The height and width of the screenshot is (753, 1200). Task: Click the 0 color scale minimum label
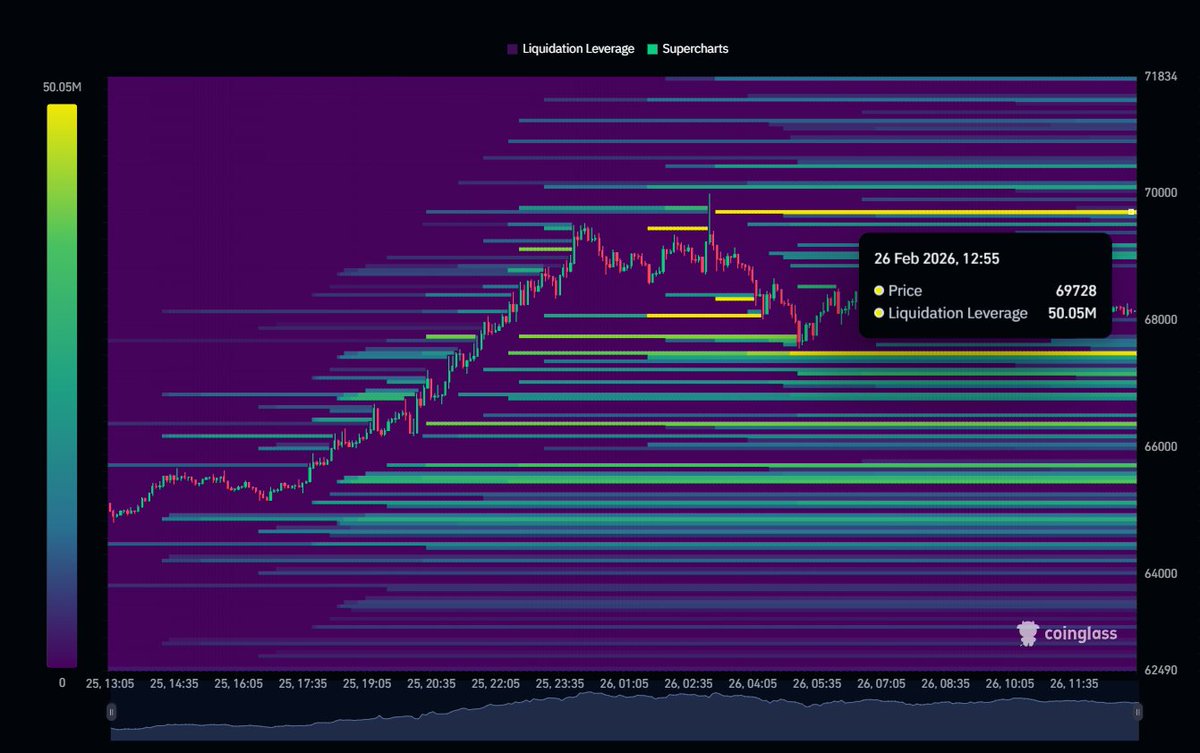click(x=61, y=683)
